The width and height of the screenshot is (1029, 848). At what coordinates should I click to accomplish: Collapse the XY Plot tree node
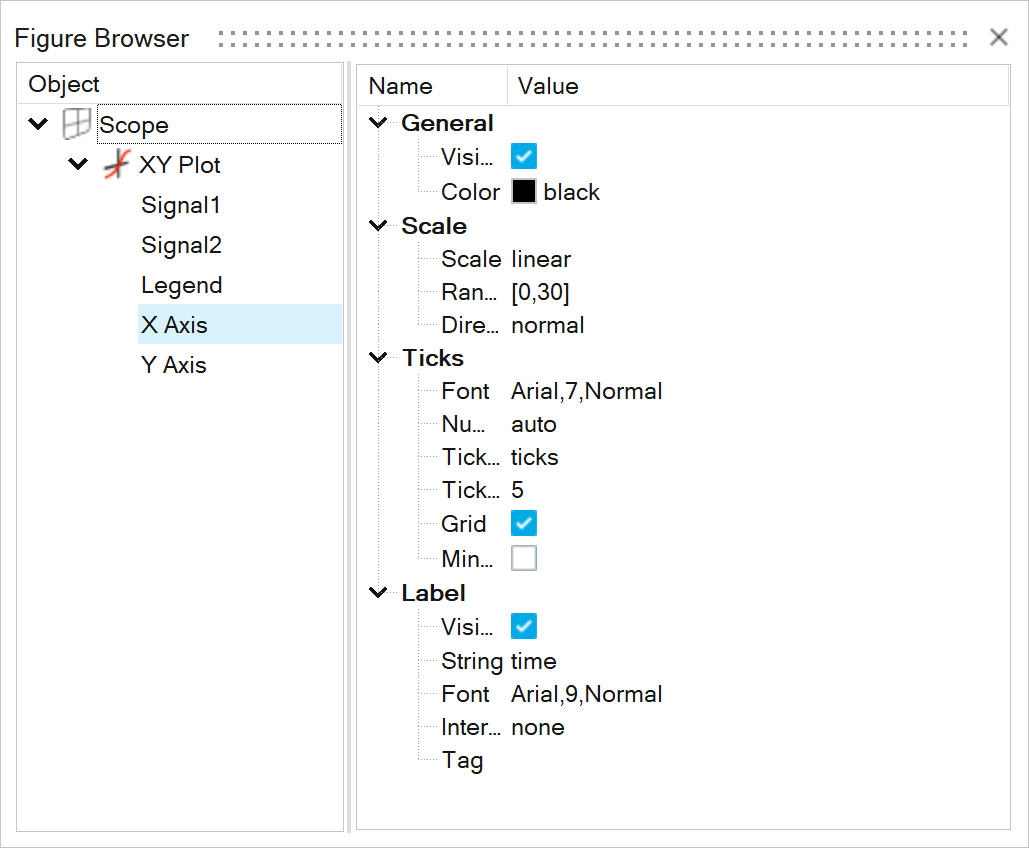click(x=79, y=165)
